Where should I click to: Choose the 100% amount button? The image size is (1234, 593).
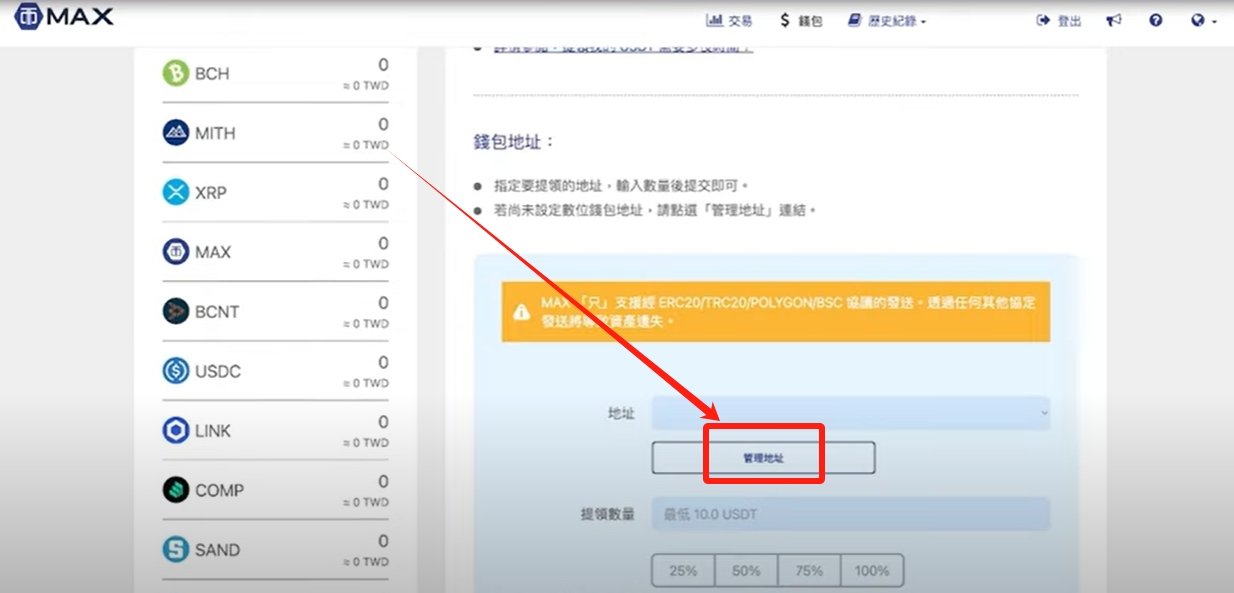pos(872,571)
